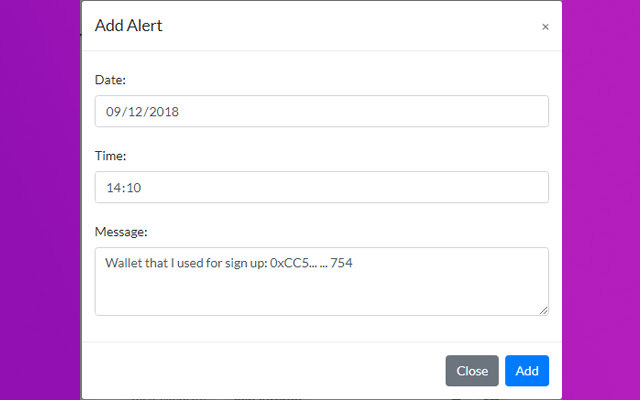Grab the Message textarea resize handle
This screenshot has height=400, width=640.
(544, 311)
